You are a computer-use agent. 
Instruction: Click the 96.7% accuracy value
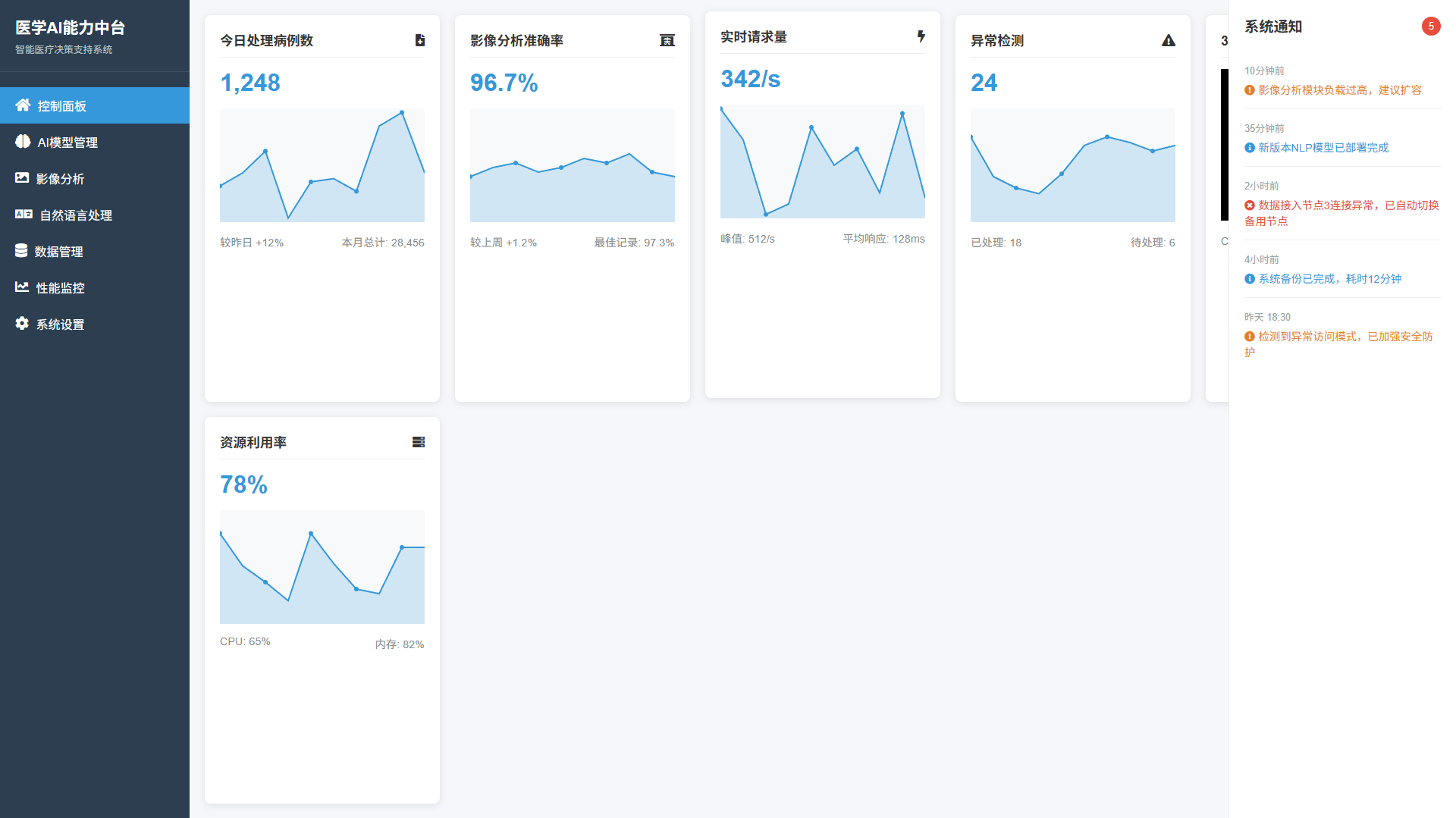click(x=504, y=83)
